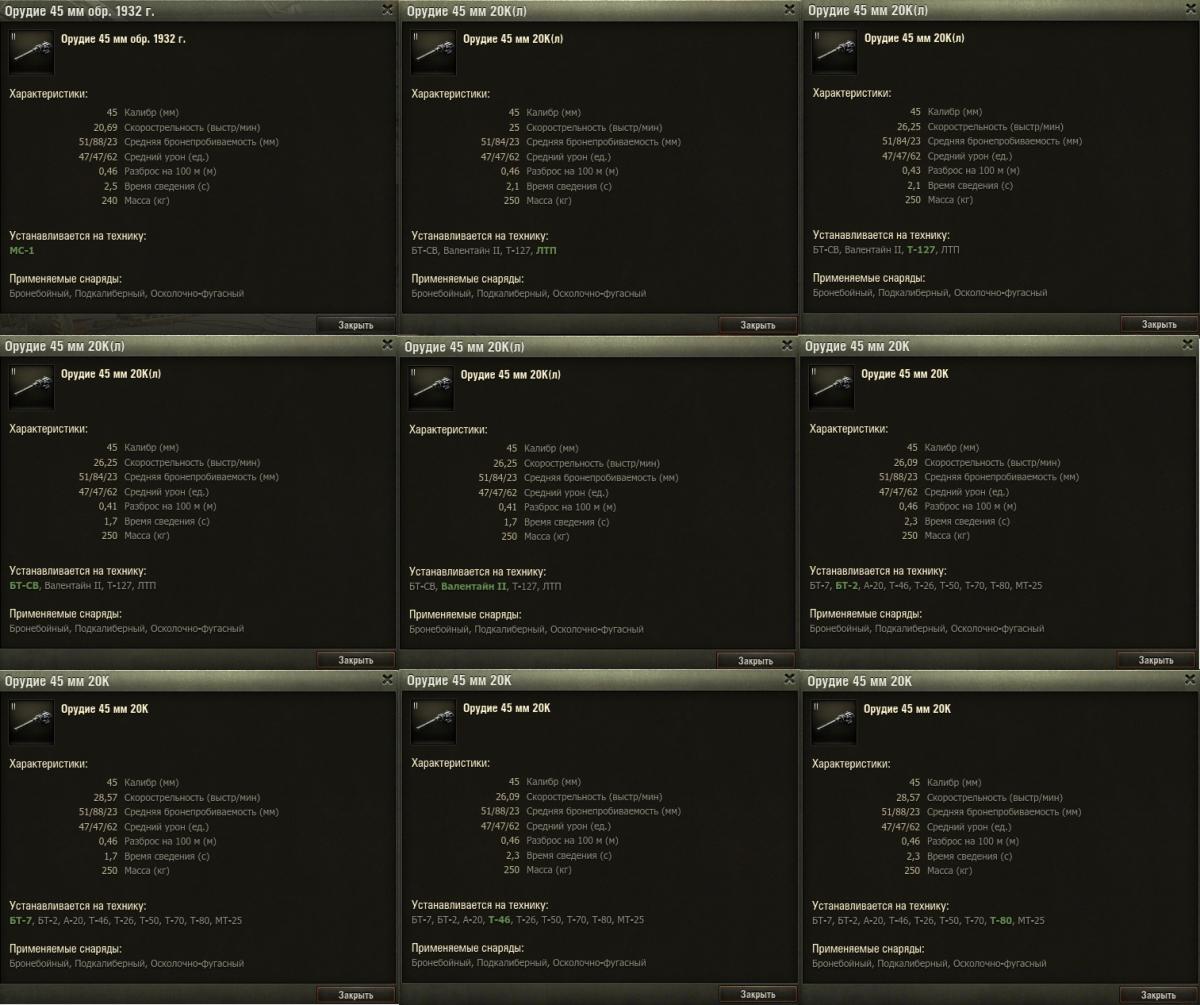
Task: Click the rate of fire value 25
Action: pos(513,127)
